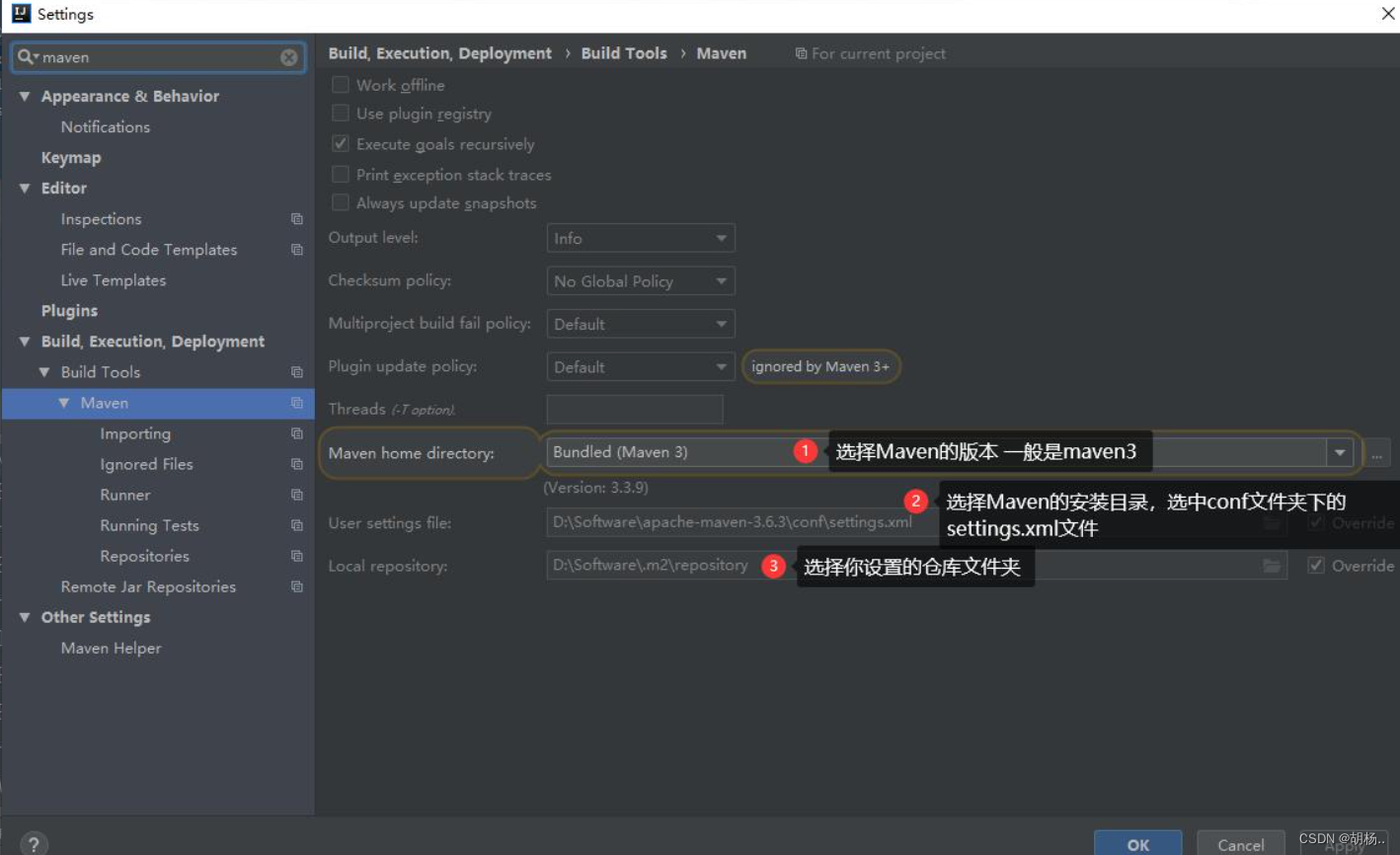Open Multiproject build fail policy dropdown

pos(641,324)
